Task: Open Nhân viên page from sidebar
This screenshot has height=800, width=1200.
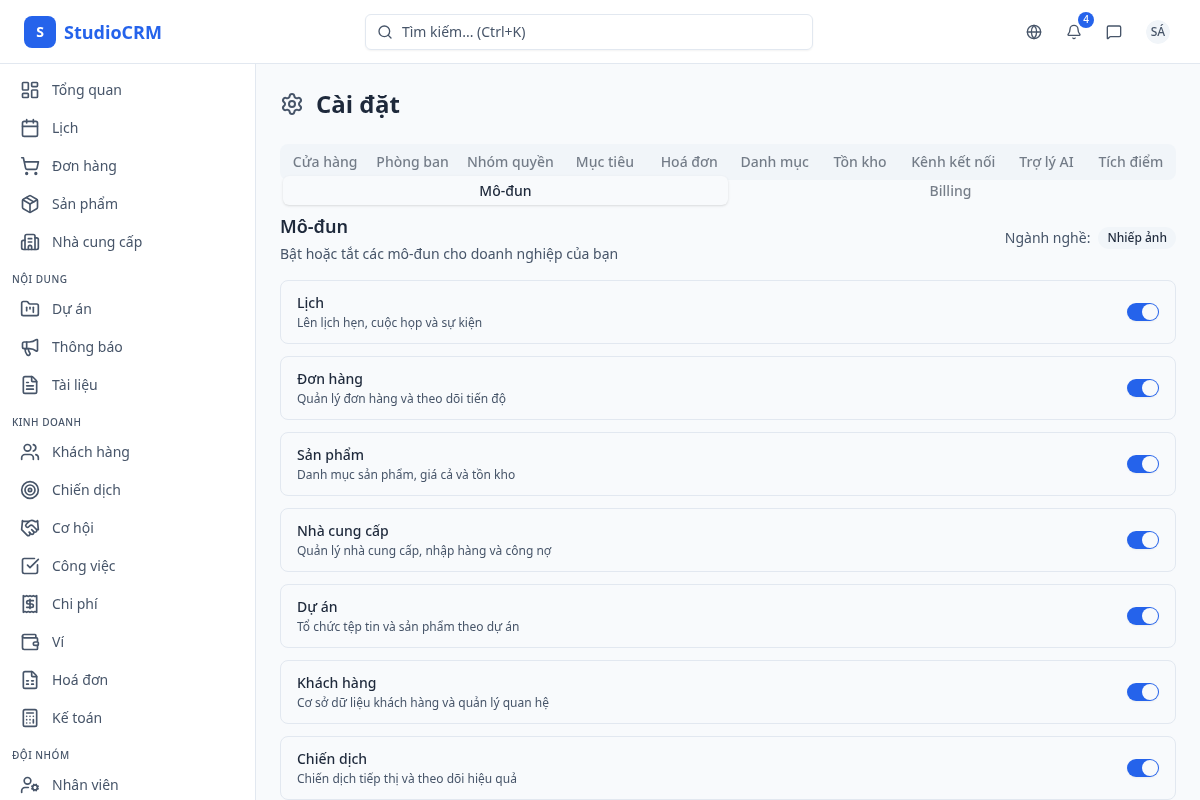Action: tap(85, 785)
